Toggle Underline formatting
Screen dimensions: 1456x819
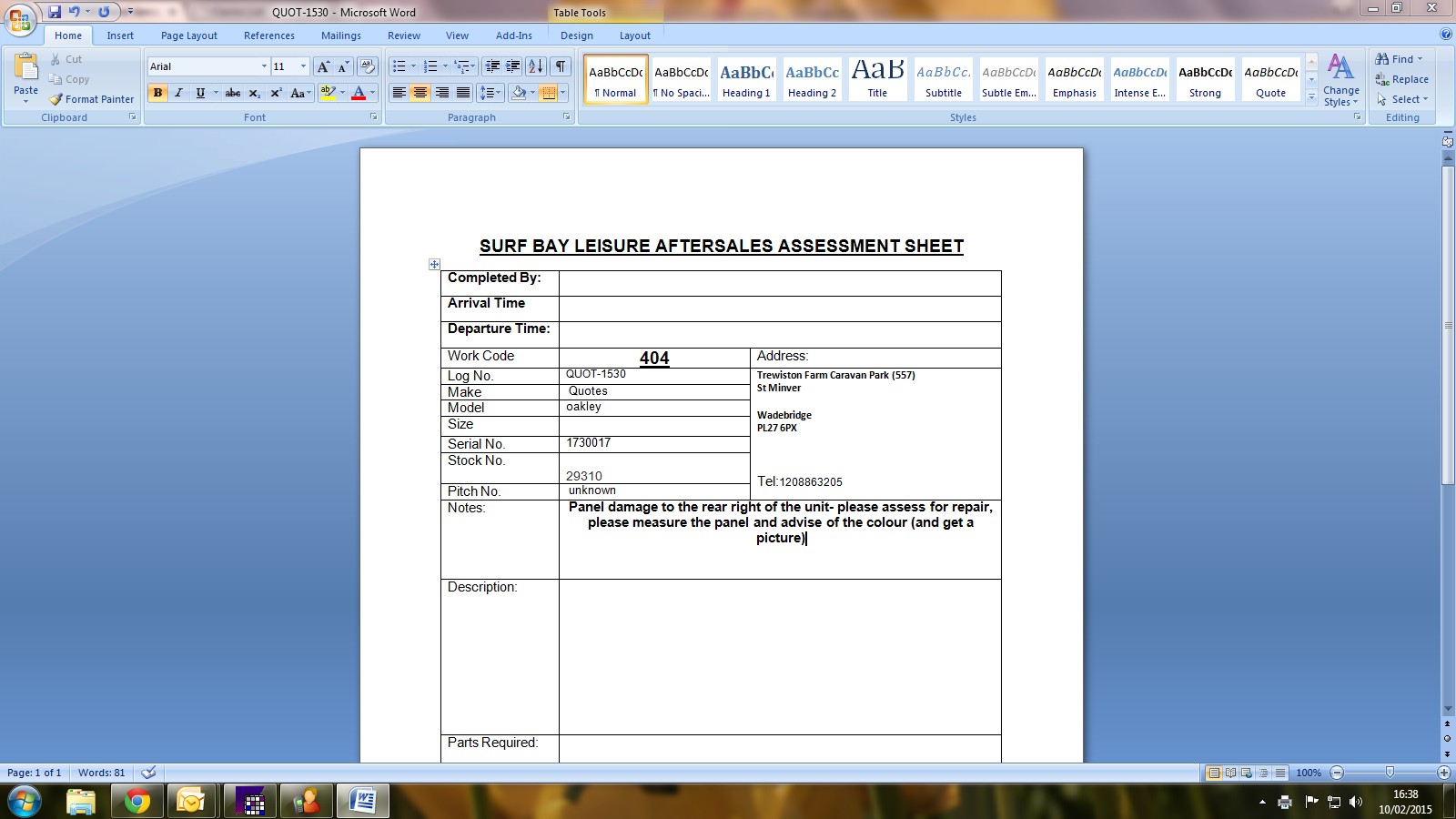tap(200, 93)
